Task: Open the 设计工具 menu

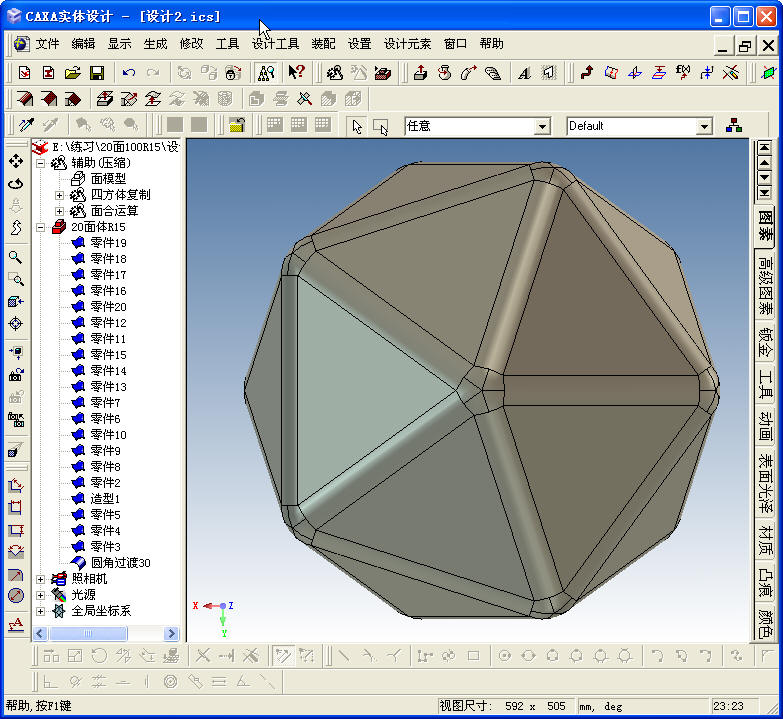Action: click(276, 44)
